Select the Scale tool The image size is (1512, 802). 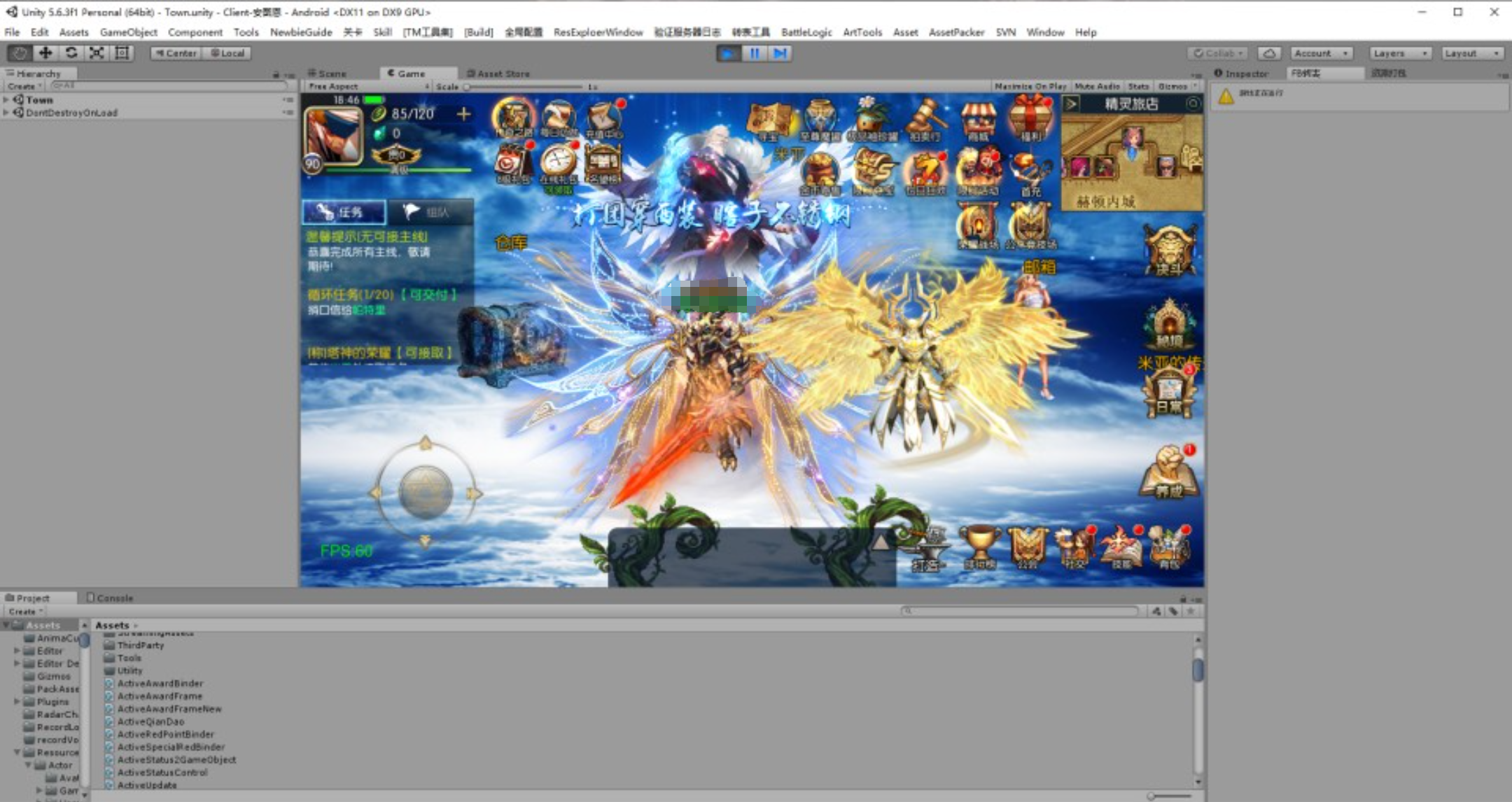97,53
